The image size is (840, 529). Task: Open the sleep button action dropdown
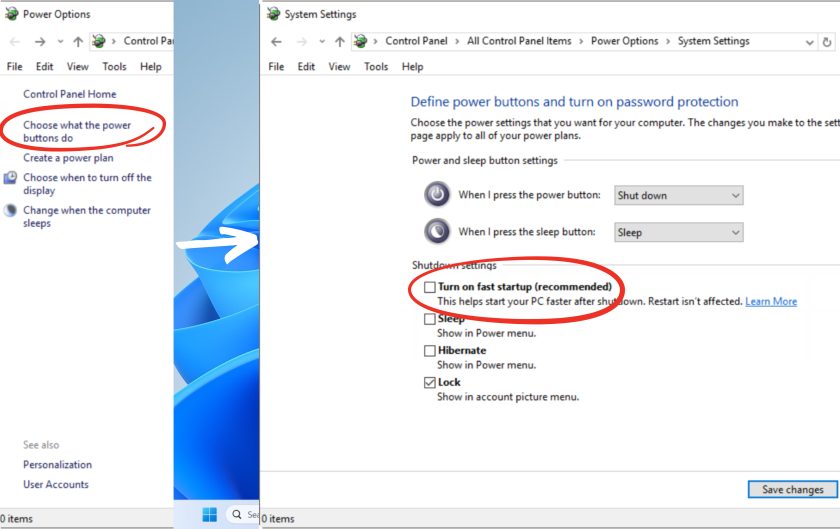pos(678,232)
